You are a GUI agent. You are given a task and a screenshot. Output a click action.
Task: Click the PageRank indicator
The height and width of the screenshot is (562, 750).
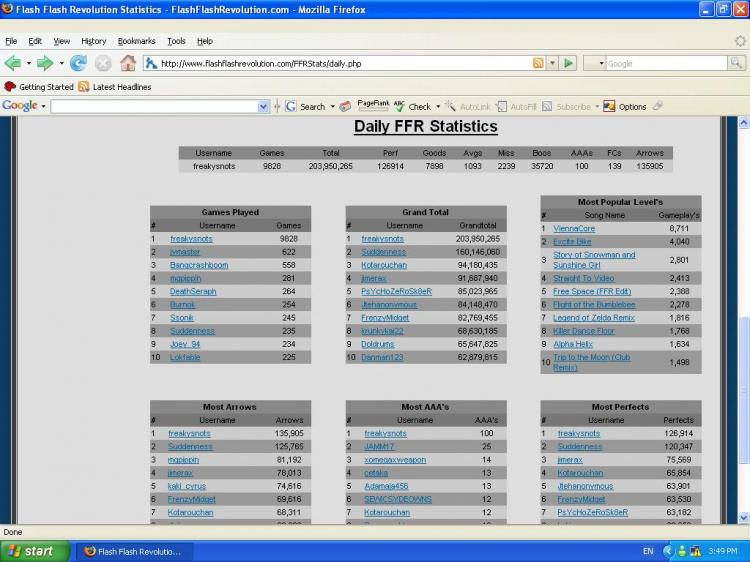tap(373, 106)
